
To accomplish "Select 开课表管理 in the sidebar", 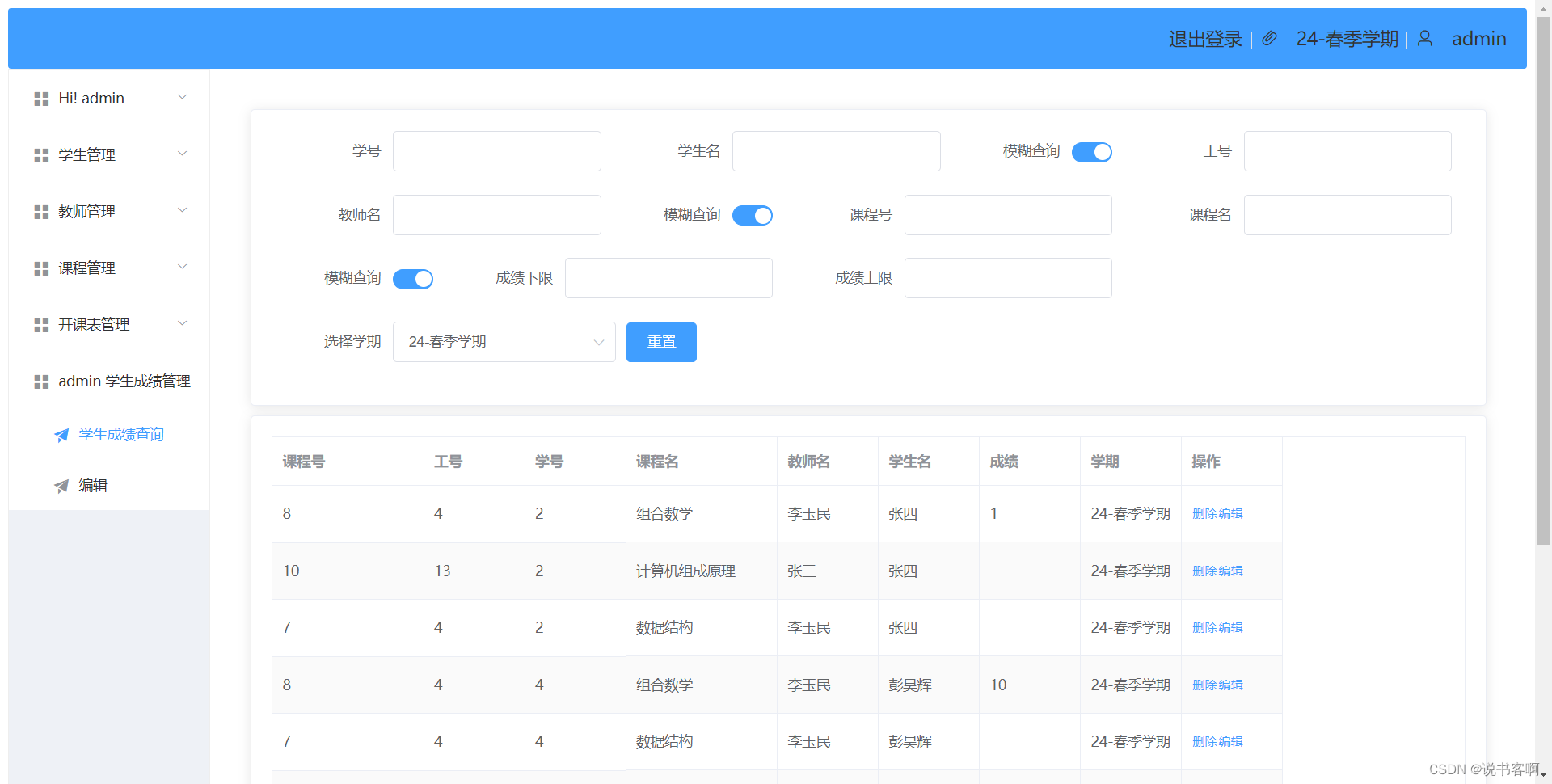I will click(109, 325).
